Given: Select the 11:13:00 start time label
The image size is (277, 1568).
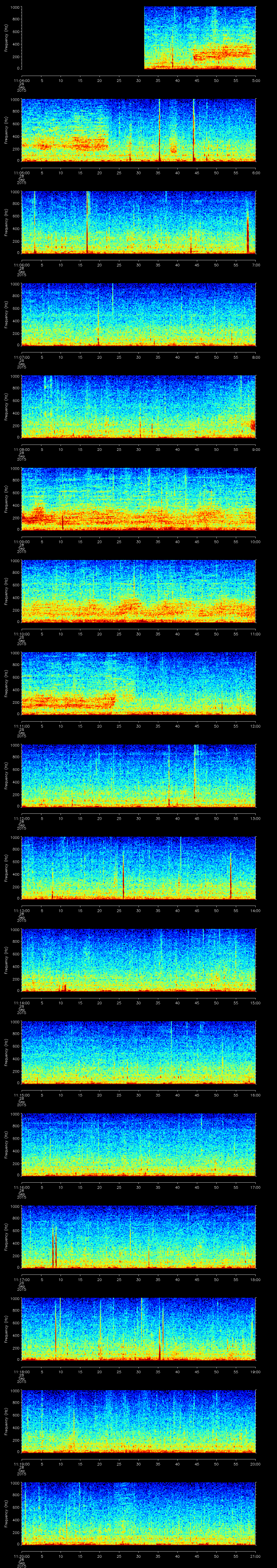Looking at the screenshot, I should click(x=21, y=910).
